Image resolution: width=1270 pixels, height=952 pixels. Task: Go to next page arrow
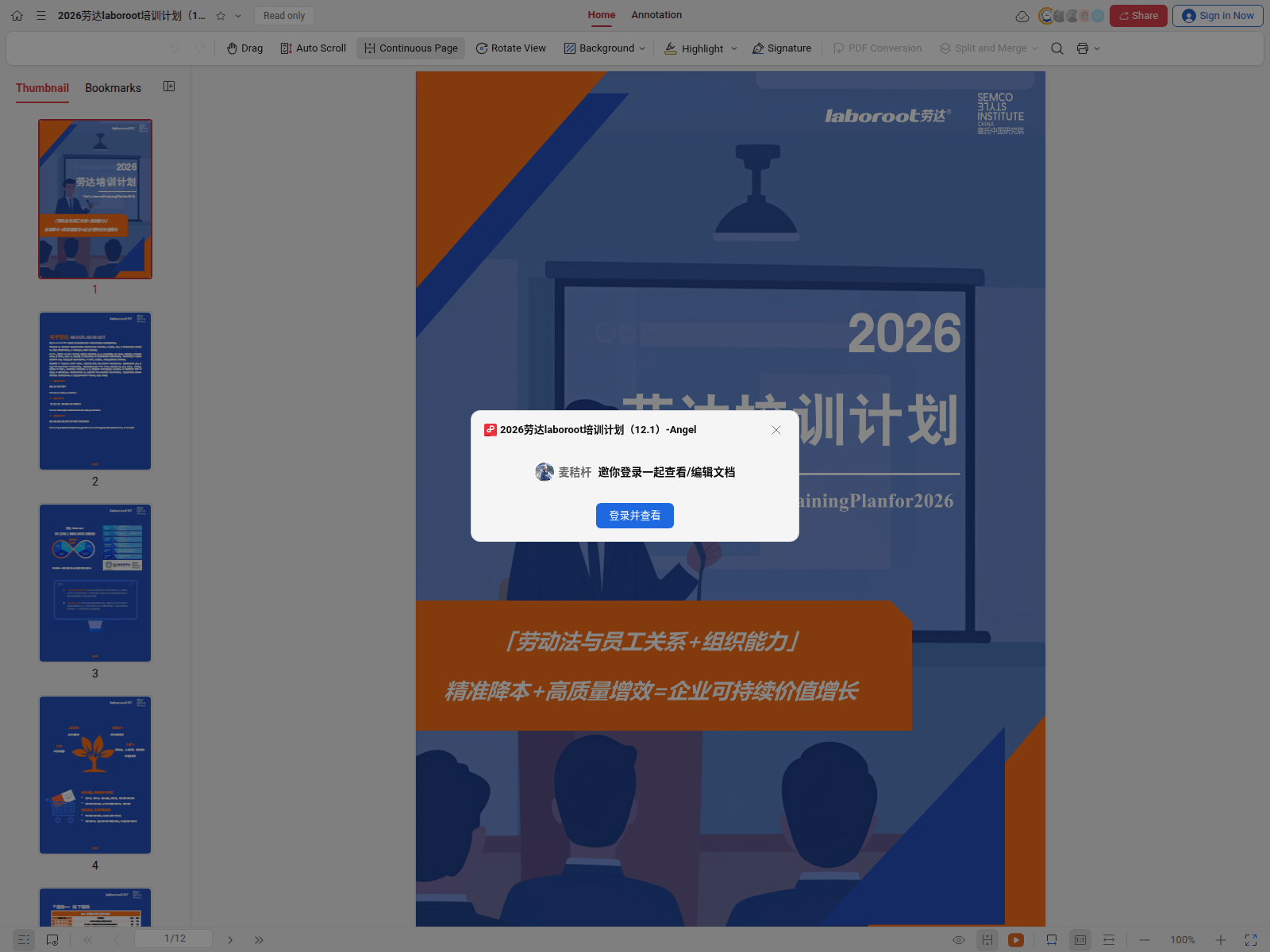(x=230, y=939)
